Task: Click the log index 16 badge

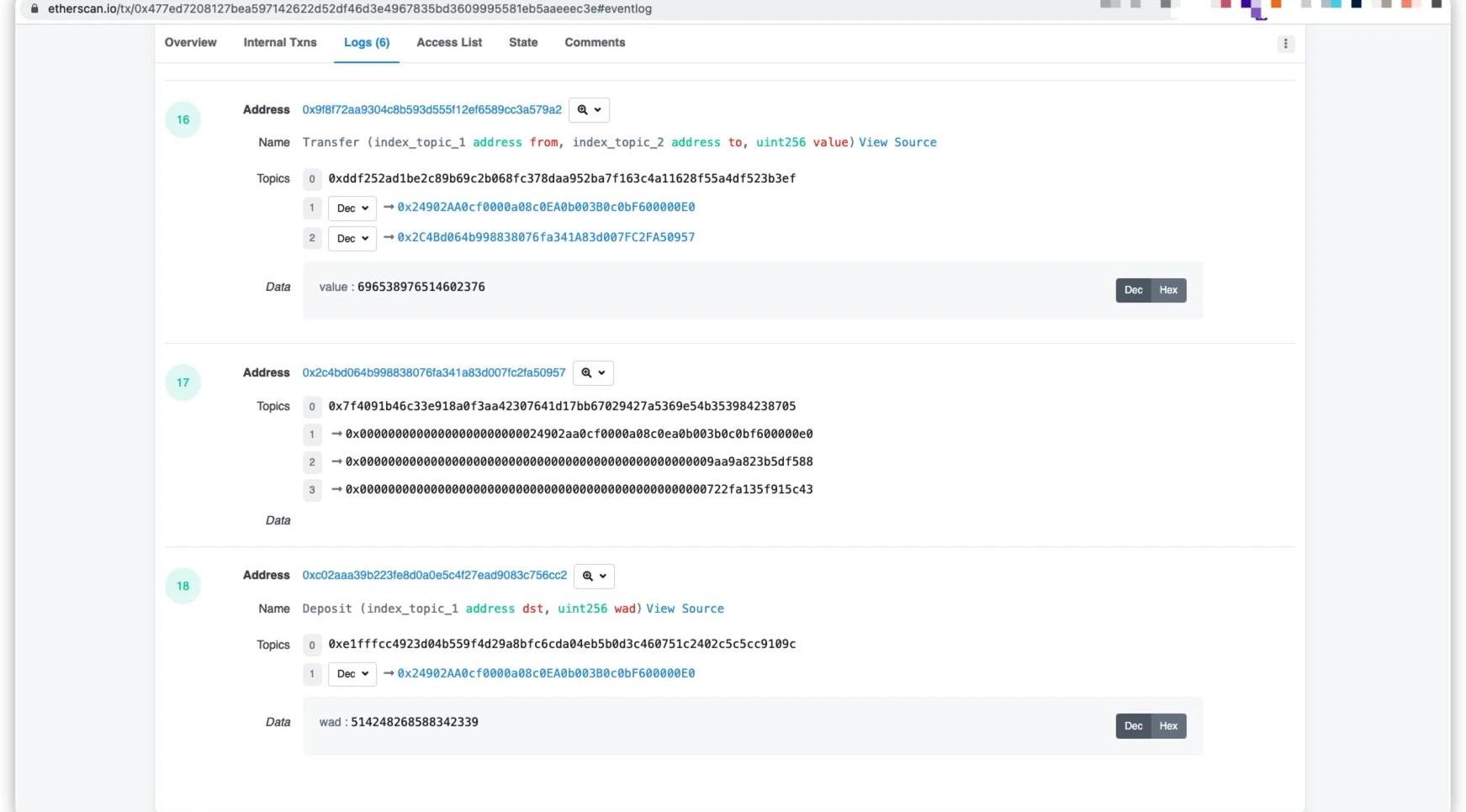Action: [x=183, y=119]
